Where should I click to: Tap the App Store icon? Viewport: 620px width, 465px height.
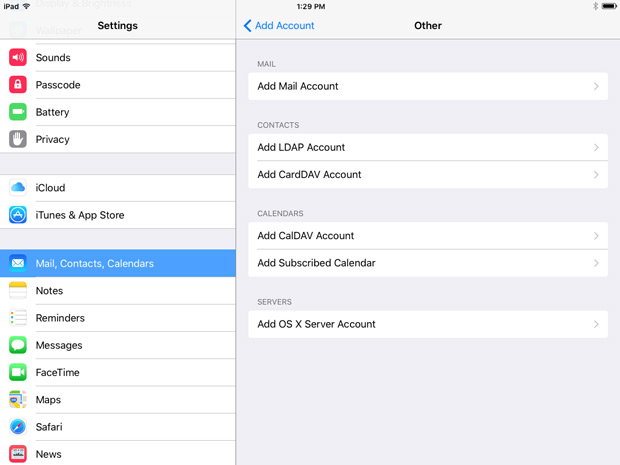tap(18, 215)
